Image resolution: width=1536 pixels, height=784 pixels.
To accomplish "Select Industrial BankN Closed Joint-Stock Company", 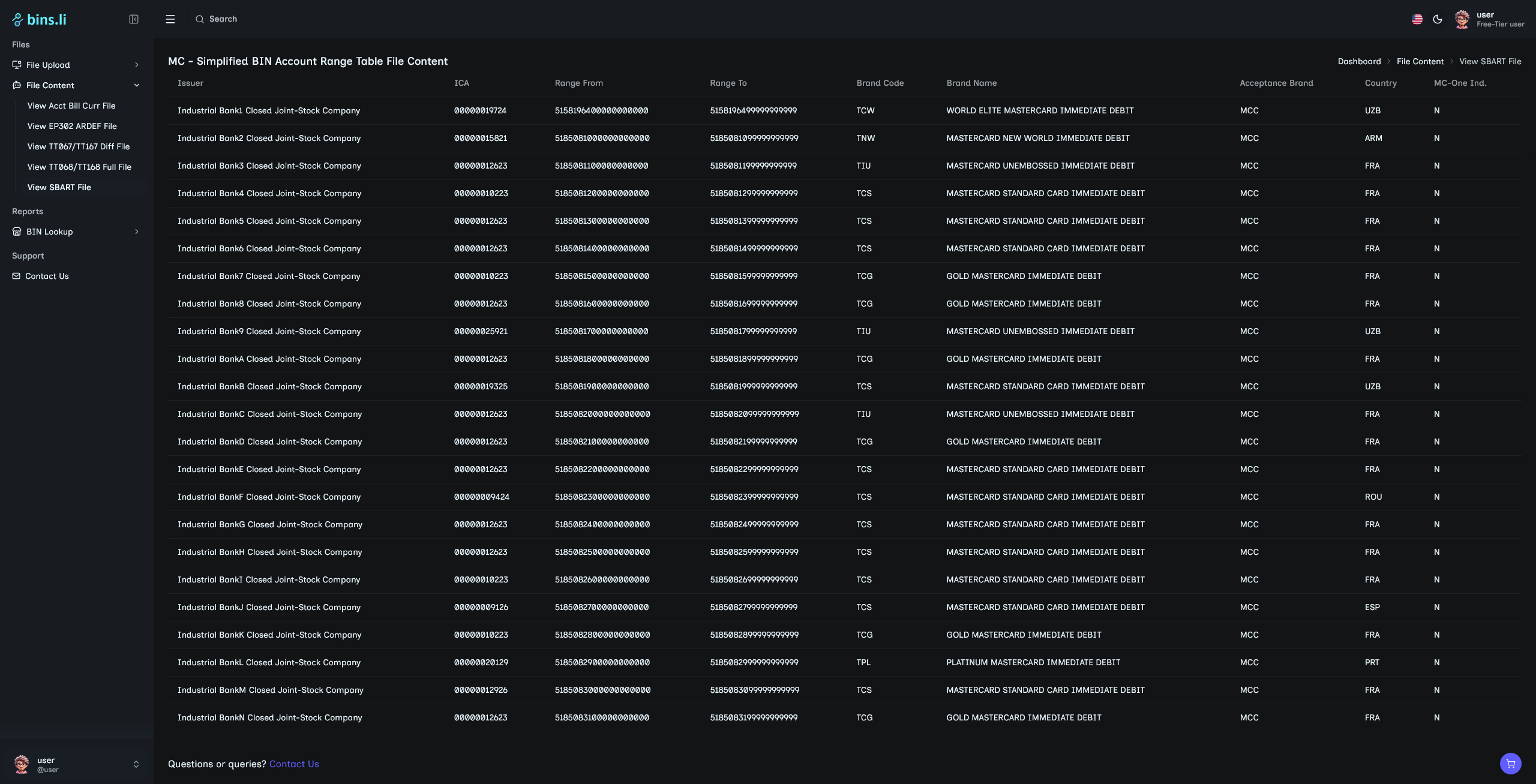I will click(270, 717).
